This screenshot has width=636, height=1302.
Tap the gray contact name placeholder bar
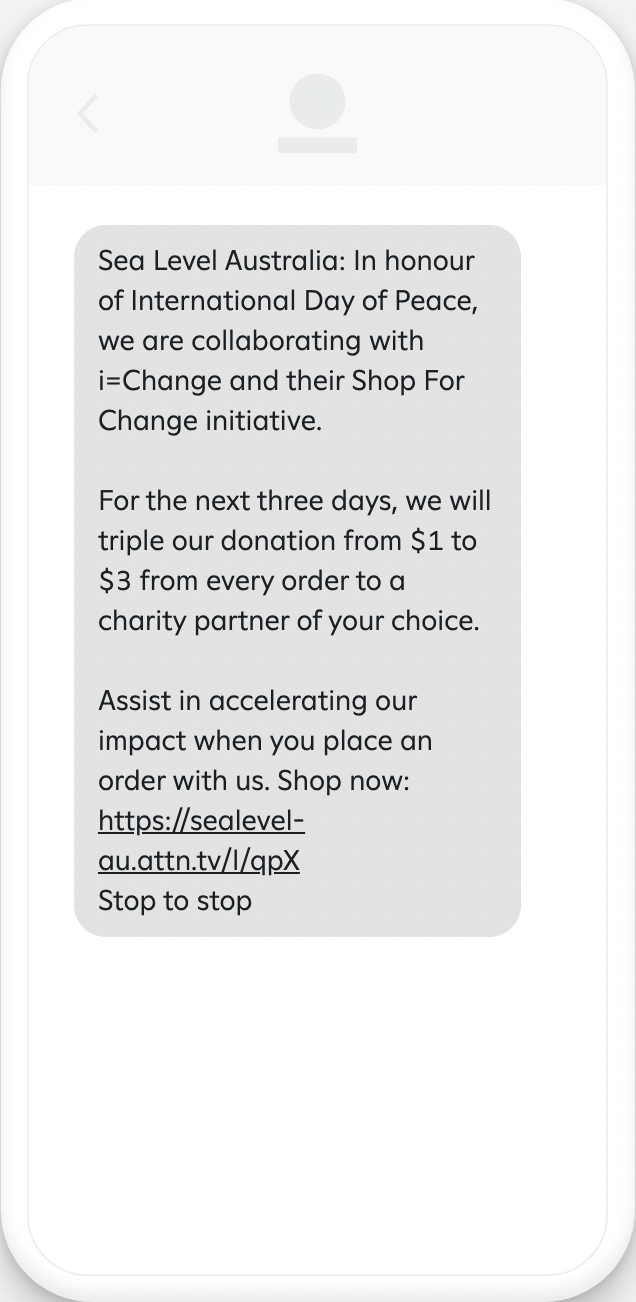point(317,145)
